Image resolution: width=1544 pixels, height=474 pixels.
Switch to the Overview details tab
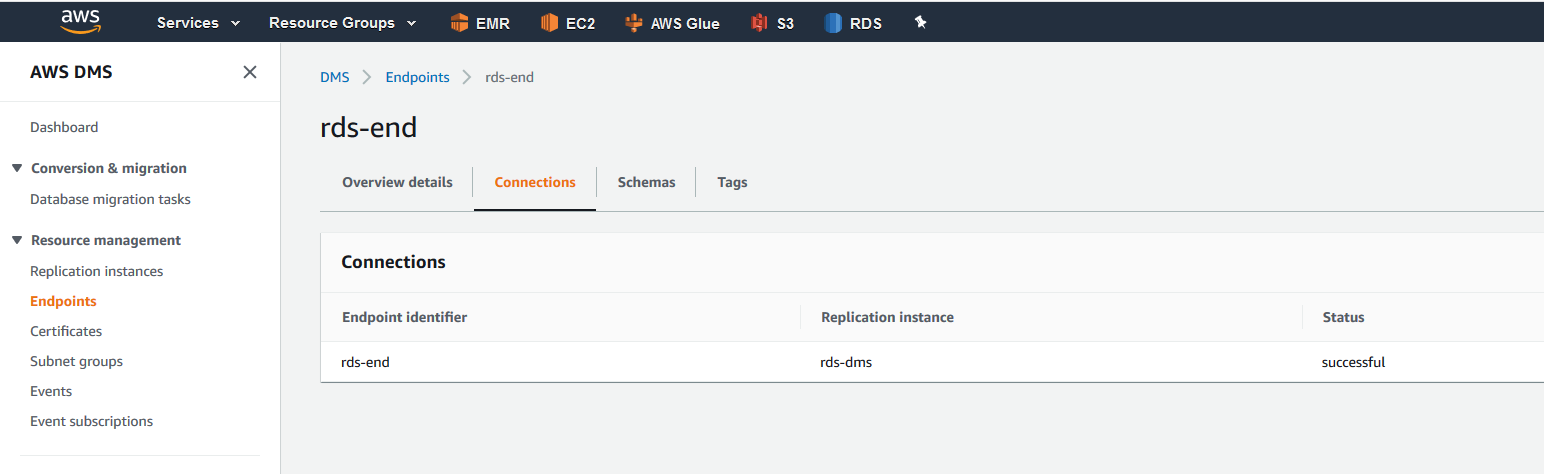(x=397, y=182)
